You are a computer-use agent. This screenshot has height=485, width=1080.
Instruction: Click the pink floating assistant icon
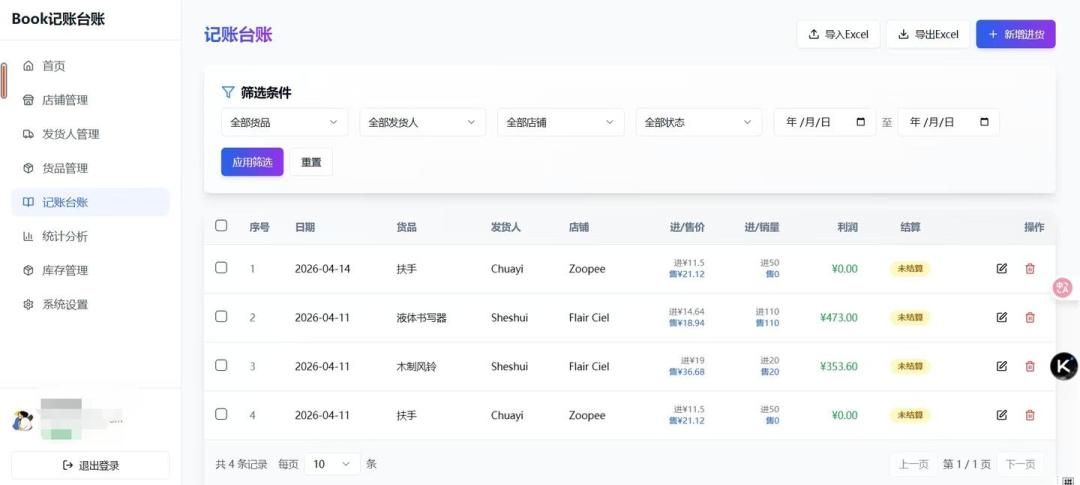(x=1063, y=287)
